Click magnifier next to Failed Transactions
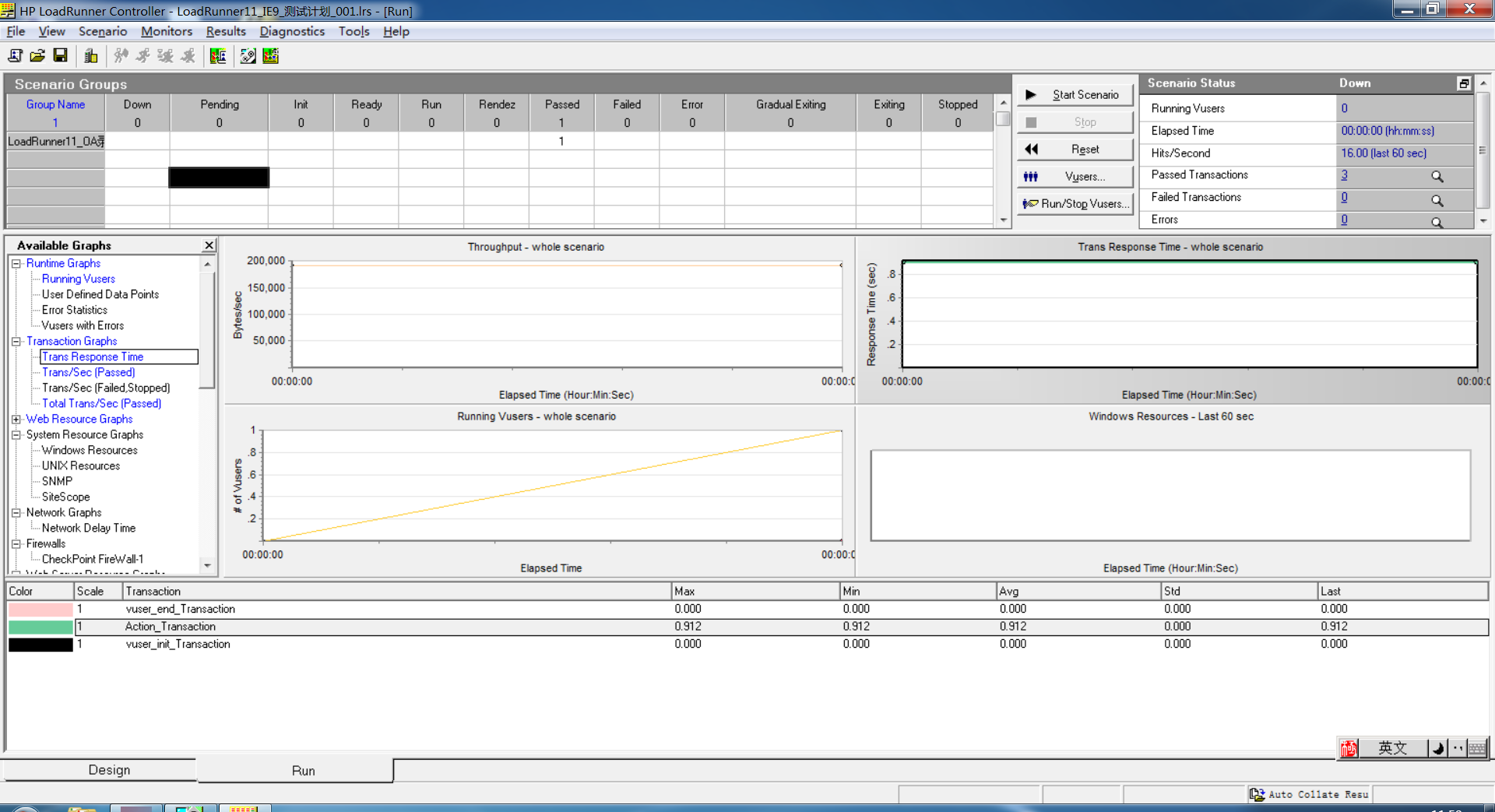 coord(1437,200)
